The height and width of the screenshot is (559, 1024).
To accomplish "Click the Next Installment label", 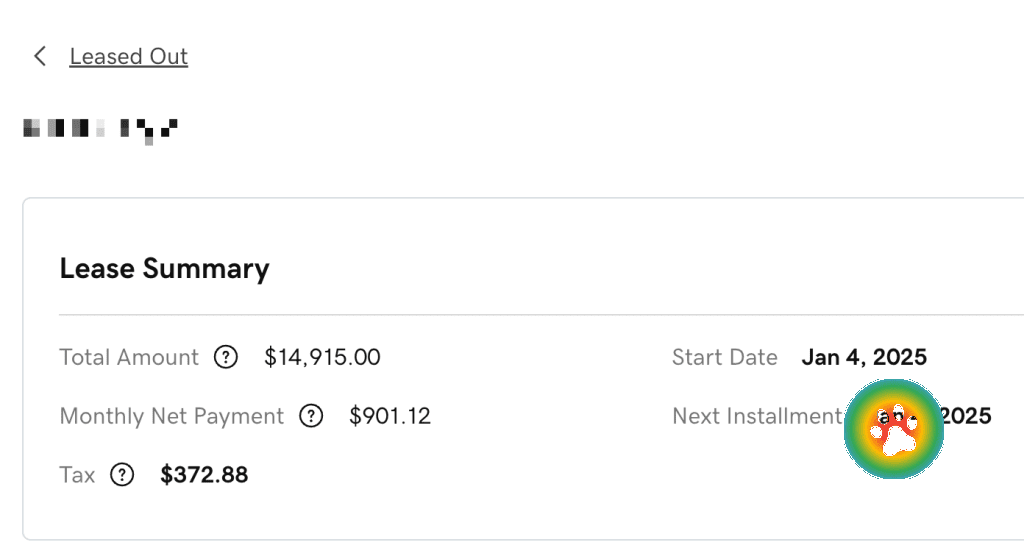I will point(756,416).
